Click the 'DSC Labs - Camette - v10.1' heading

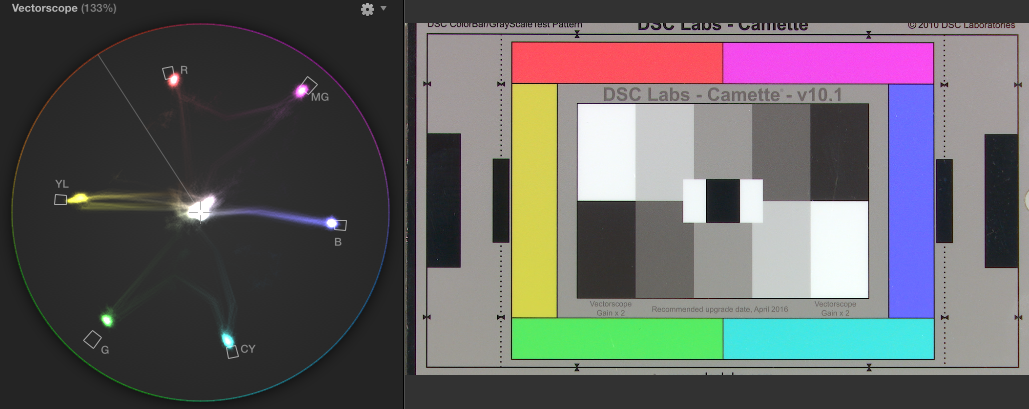[723, 95]
